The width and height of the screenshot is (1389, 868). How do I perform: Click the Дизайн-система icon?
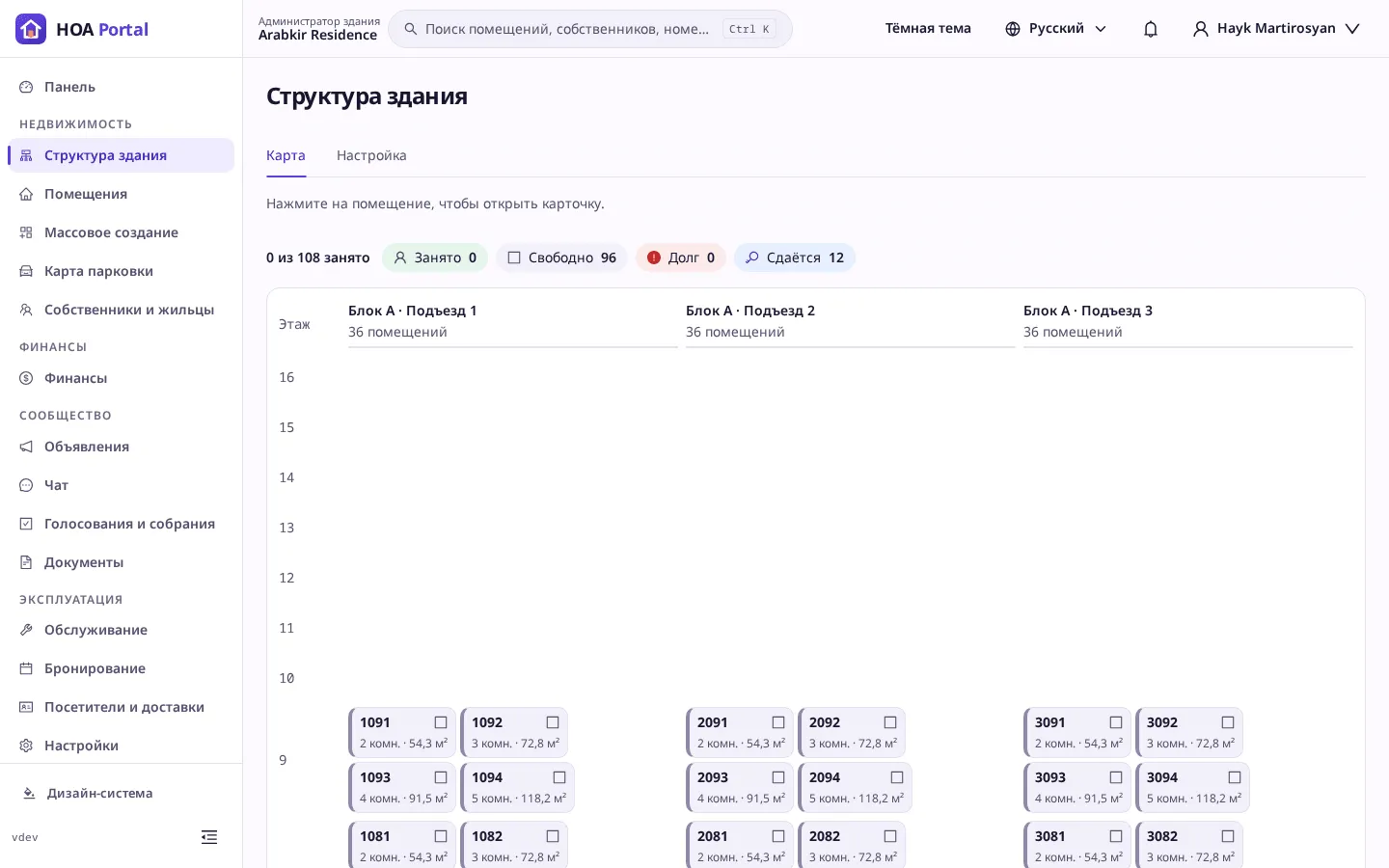point(29,793)
